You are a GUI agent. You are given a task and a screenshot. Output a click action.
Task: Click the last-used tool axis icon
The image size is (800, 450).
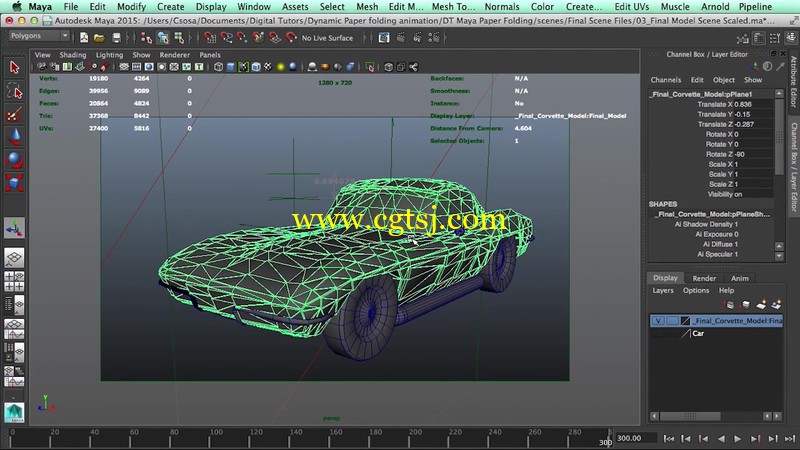coord(14,228)
